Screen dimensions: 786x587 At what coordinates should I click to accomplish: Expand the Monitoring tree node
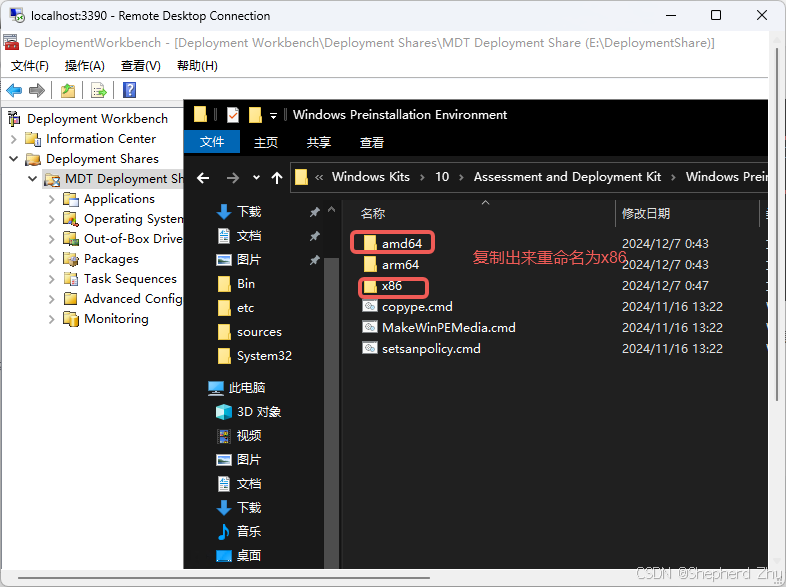(x=52, y=319)
